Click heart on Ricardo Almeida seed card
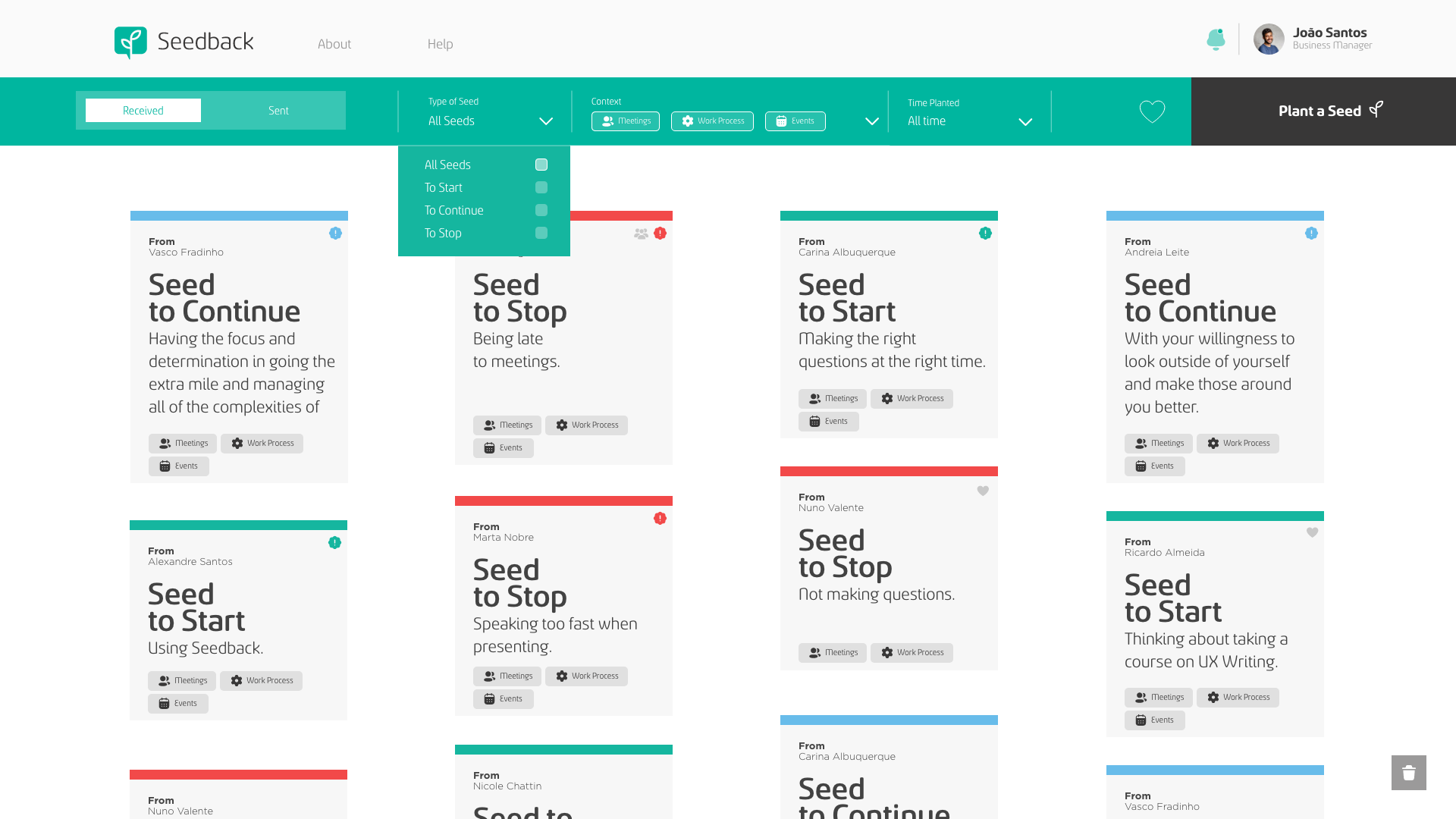The width and height of the screenshot is (1456, 819). click(1312, 532)
